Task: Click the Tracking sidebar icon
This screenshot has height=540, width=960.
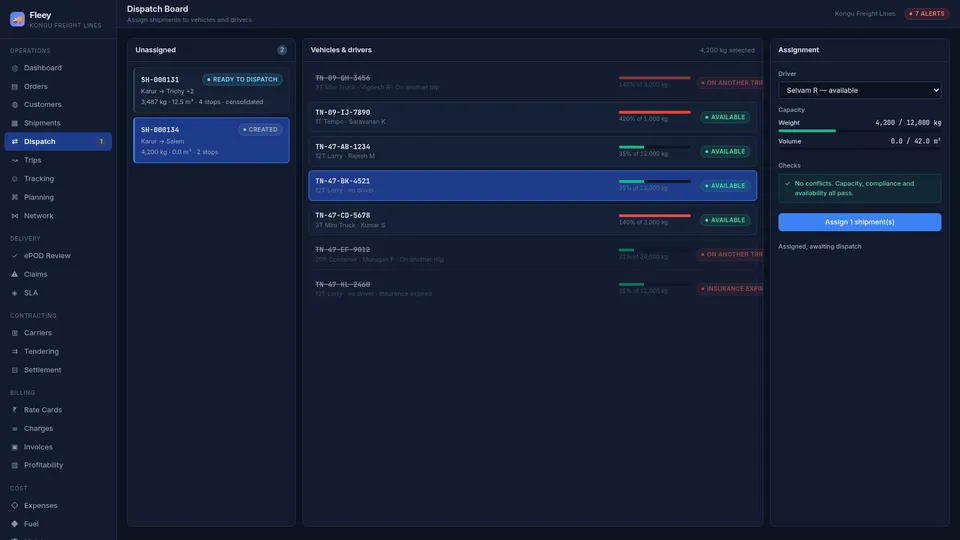Action: click(15, 179)
